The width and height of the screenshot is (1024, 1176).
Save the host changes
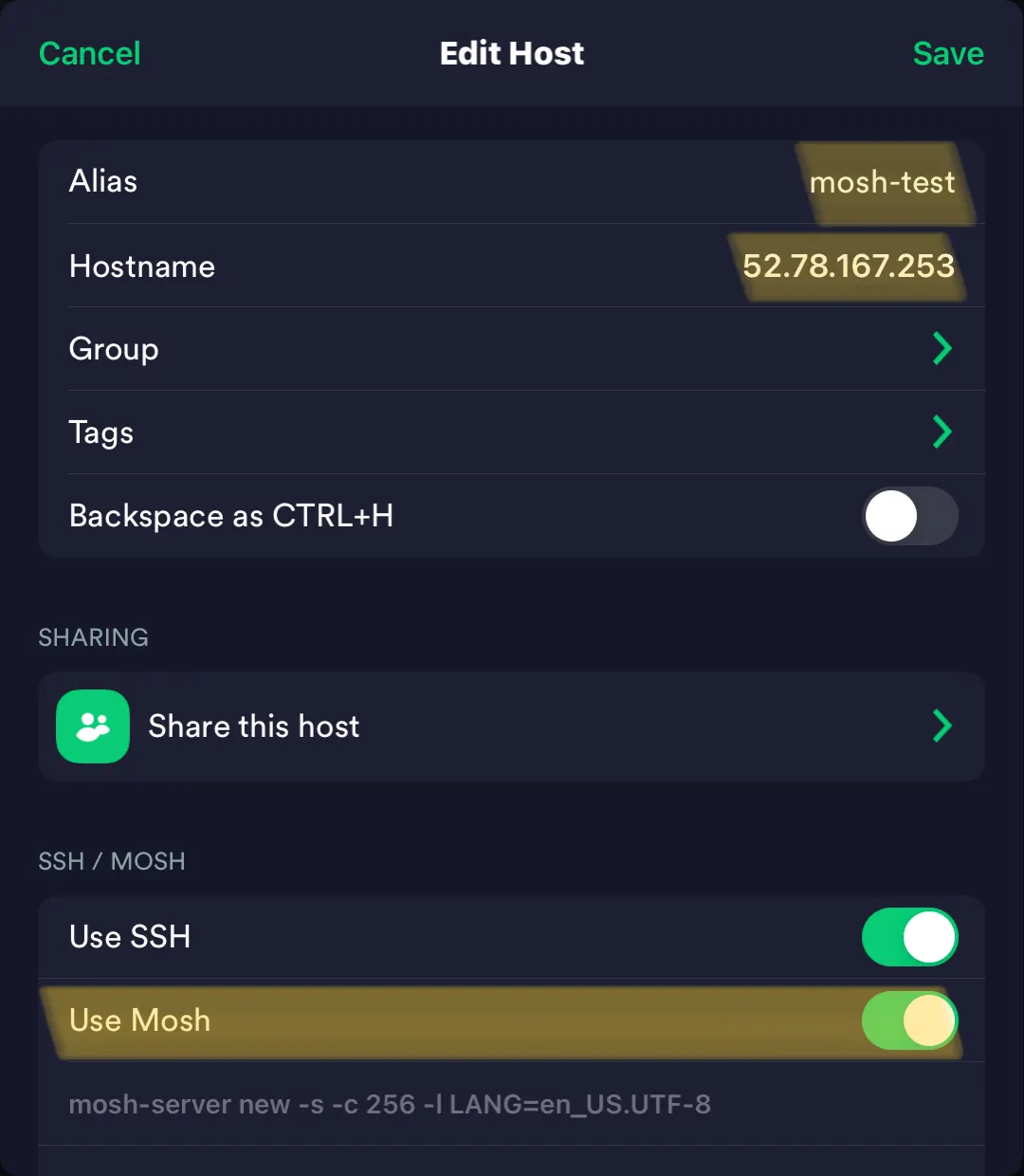point(947,54)
